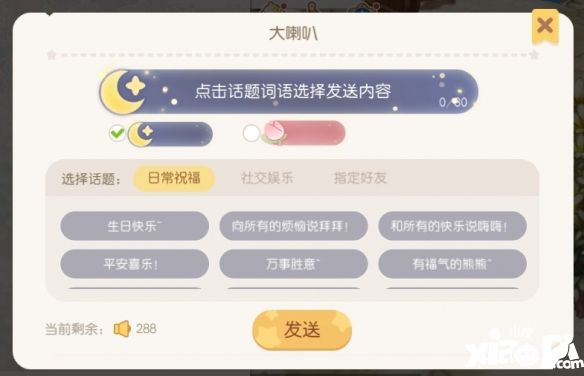Open the 指定好友 topic tab
The width and height of the screenshot is (584, 376).
click(x=360, y=178)
